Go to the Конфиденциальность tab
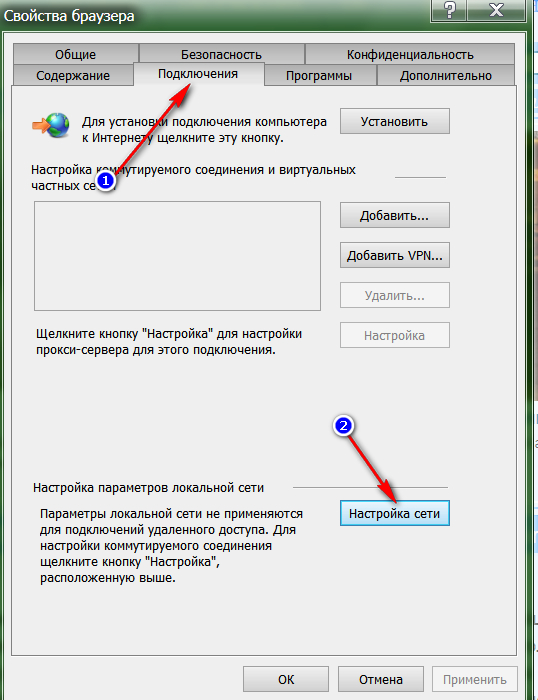Screen dimensions: 538x700 410,54
